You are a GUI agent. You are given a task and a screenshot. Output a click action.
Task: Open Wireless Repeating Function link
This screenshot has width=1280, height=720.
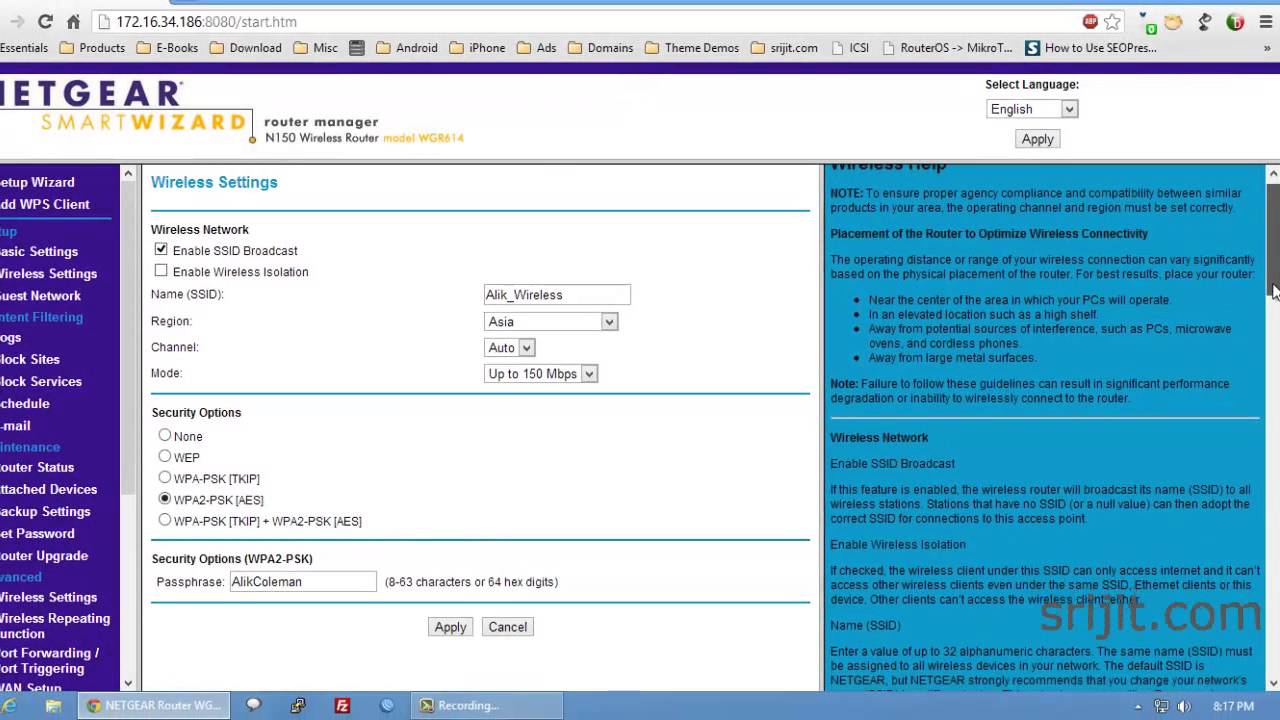pyautogui.click(x=55, y=625)
